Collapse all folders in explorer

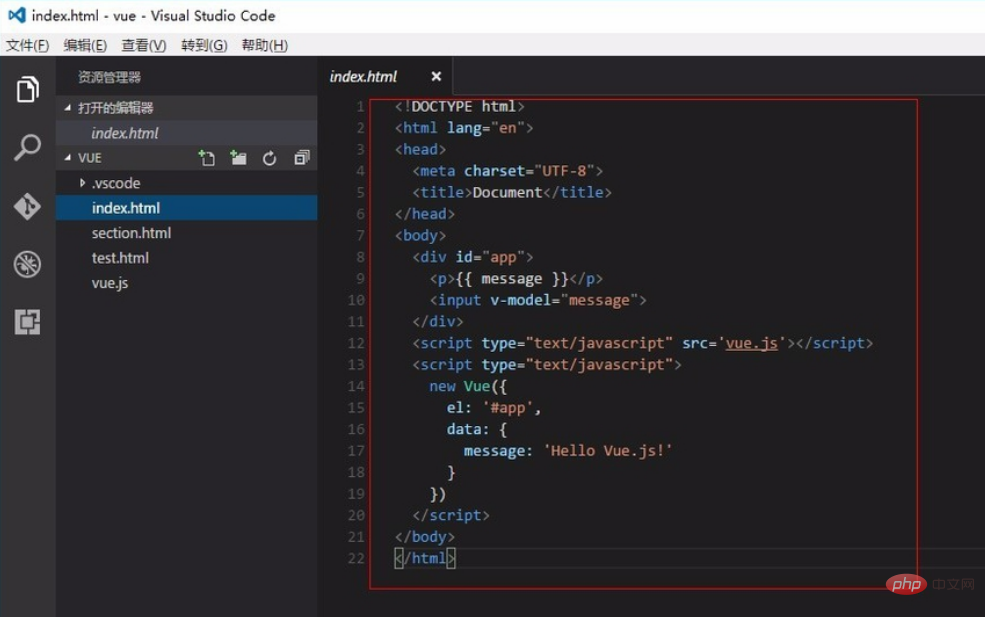click(x=301, y=158)
